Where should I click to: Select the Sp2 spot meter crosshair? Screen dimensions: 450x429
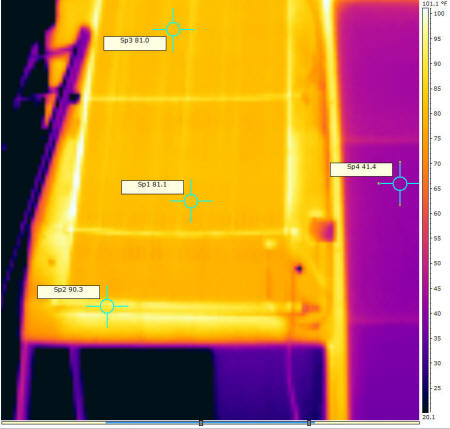pos(107,306)
